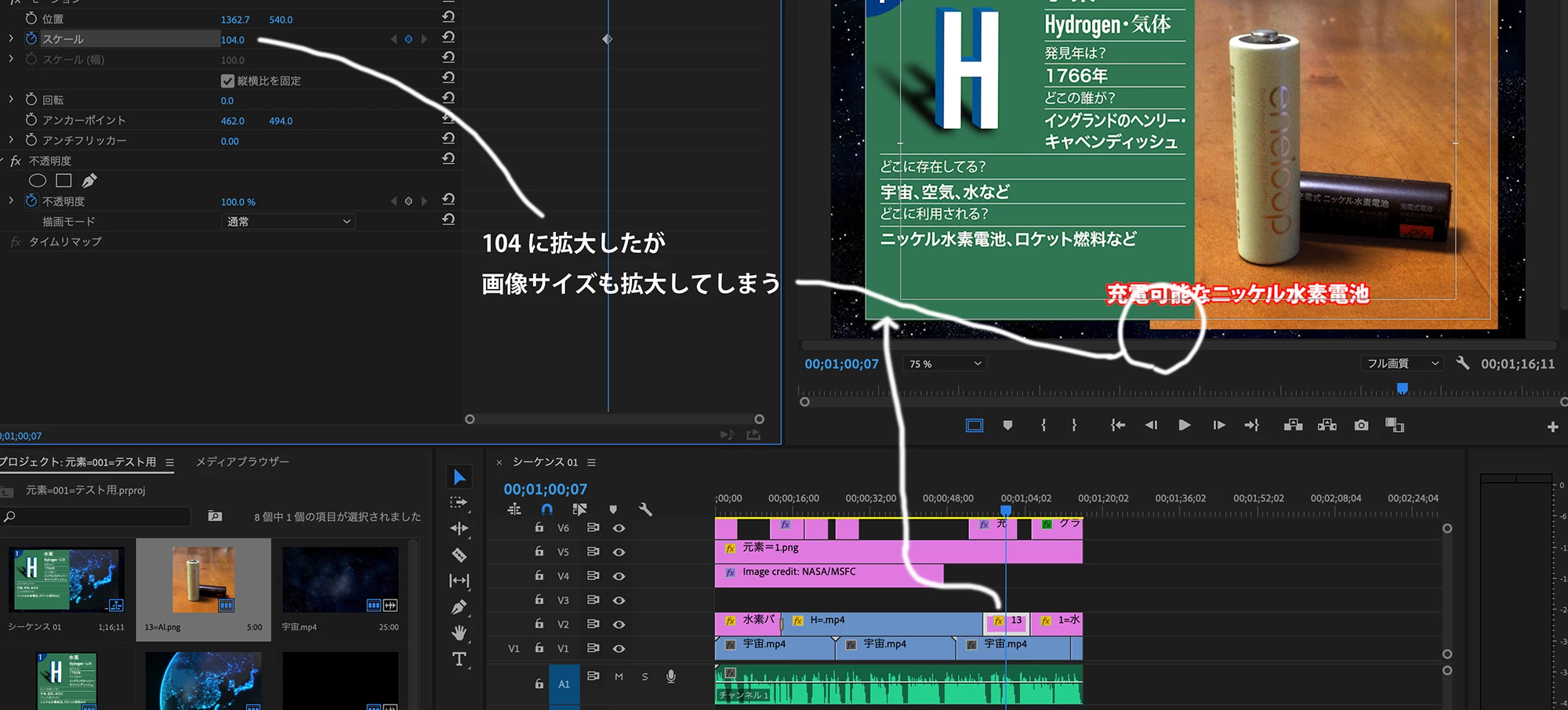
Task: Step back one frame
Action: 1150,425
